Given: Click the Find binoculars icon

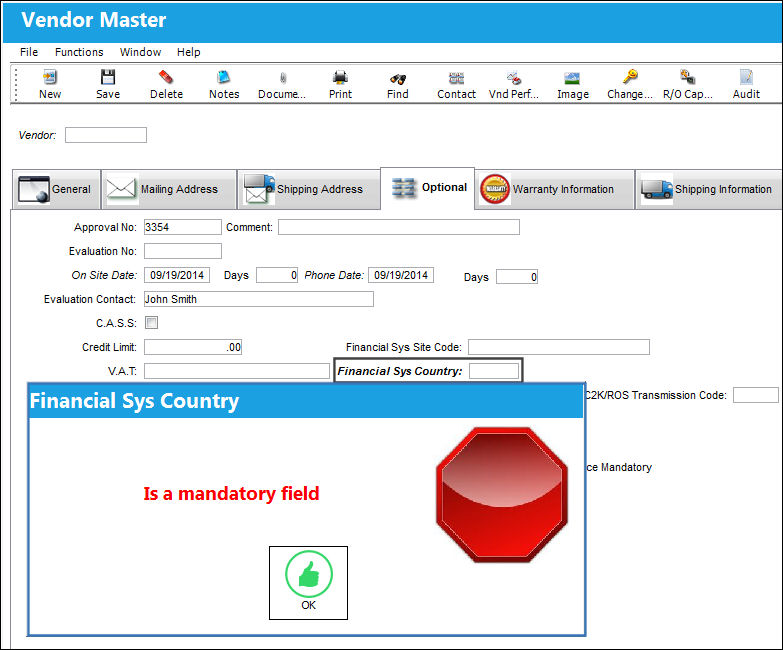Looking at the screenshot, I should [398, 78].
